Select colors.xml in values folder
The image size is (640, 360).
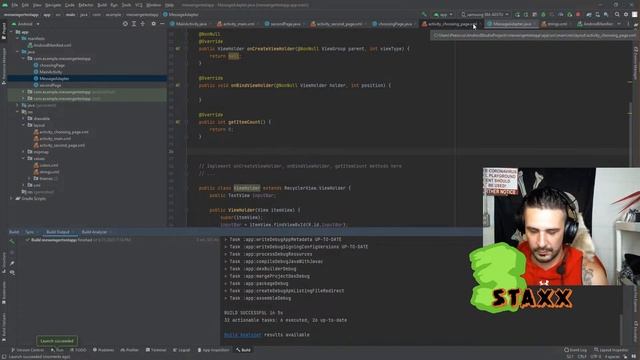pyautogui.click(x=46, y=165)
